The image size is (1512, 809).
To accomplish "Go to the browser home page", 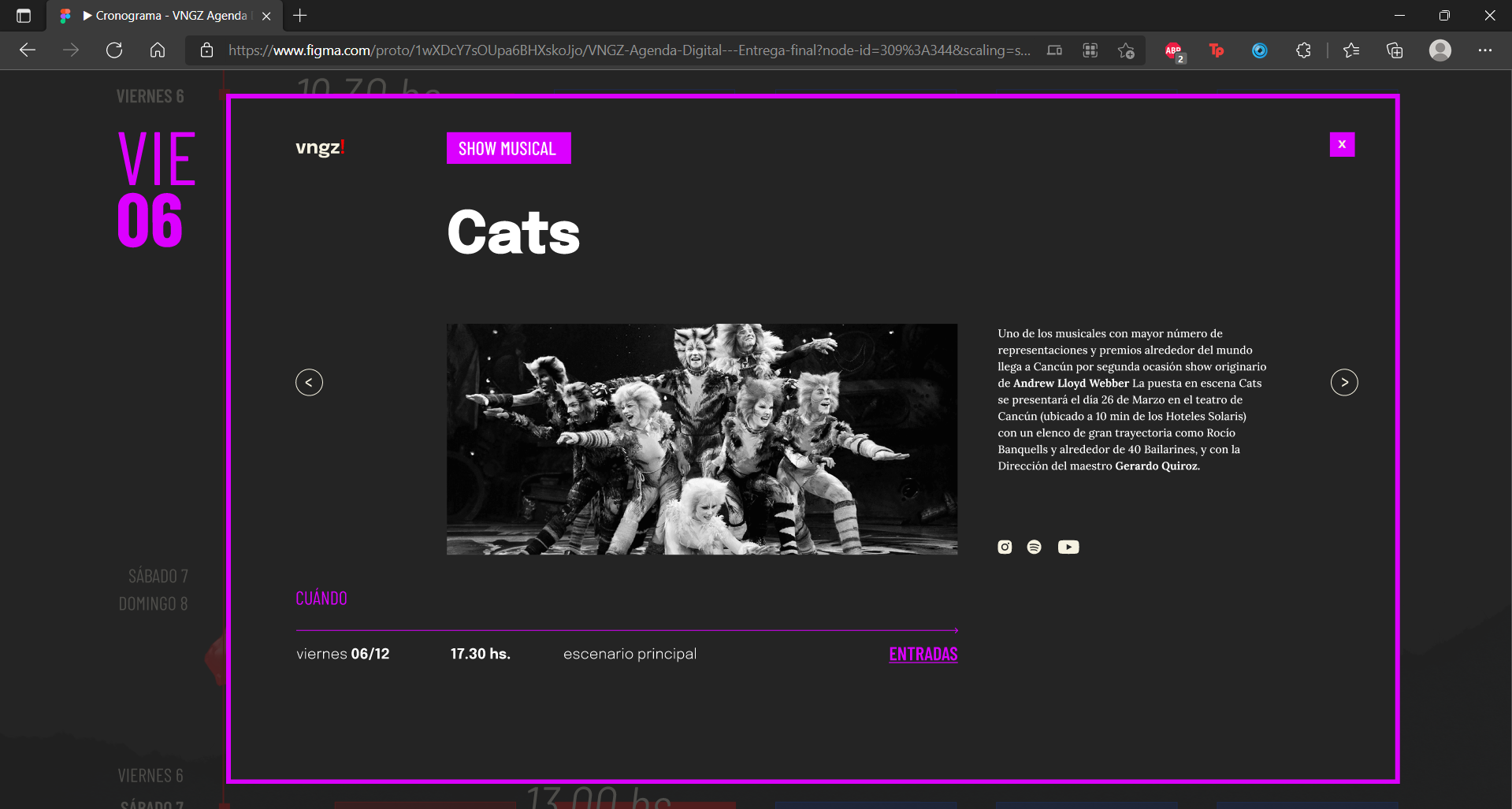I will tap(158, 50).
